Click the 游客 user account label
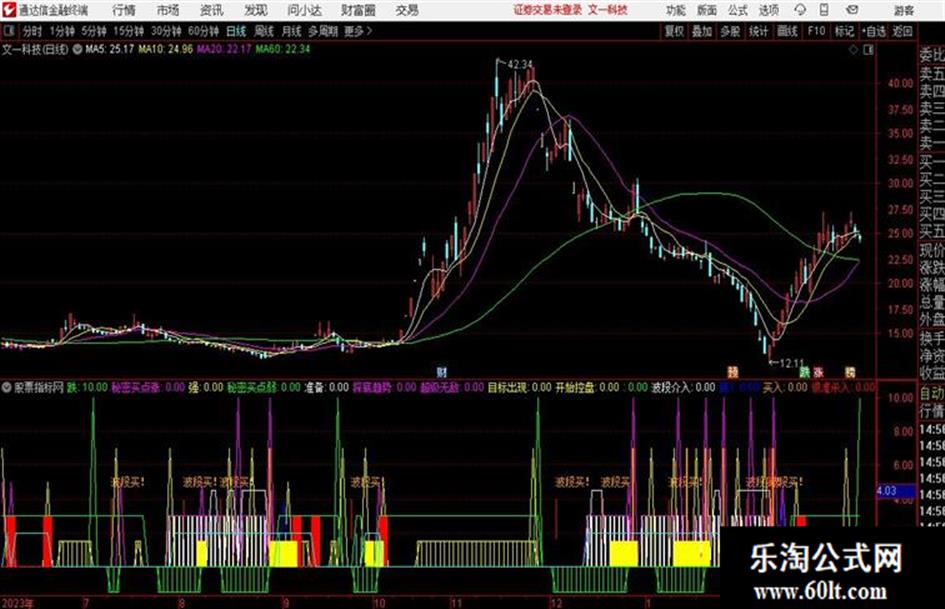945x609 pixels. (903, 10)
